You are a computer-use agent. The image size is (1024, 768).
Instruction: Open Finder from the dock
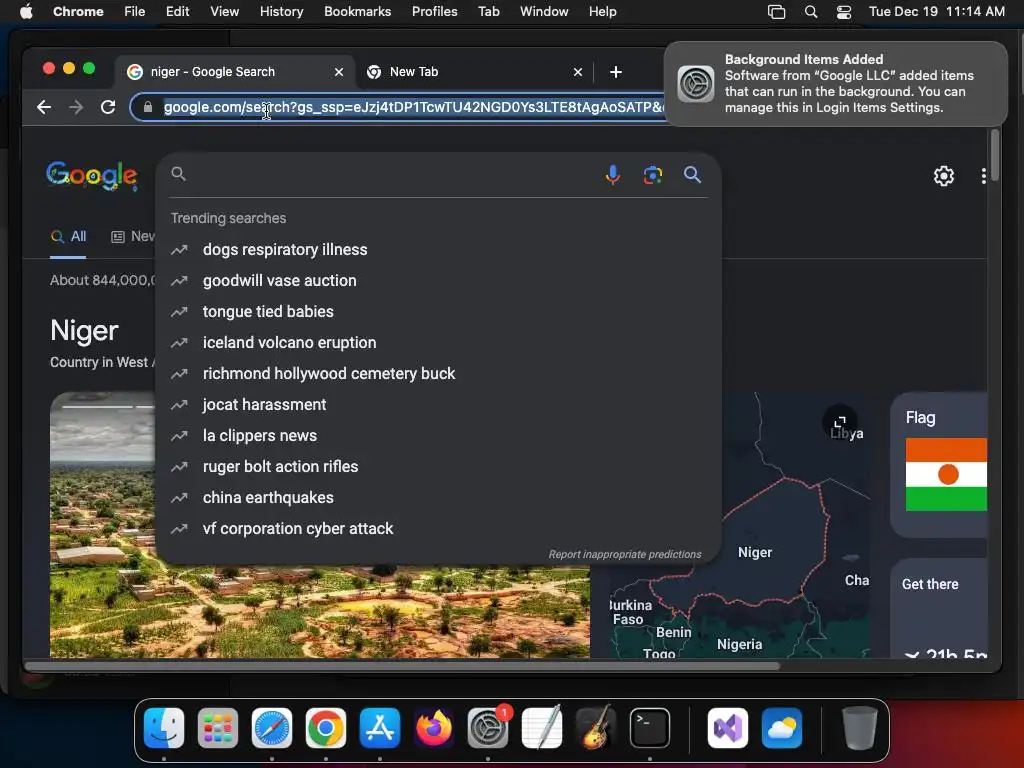[x=163, y=728]
